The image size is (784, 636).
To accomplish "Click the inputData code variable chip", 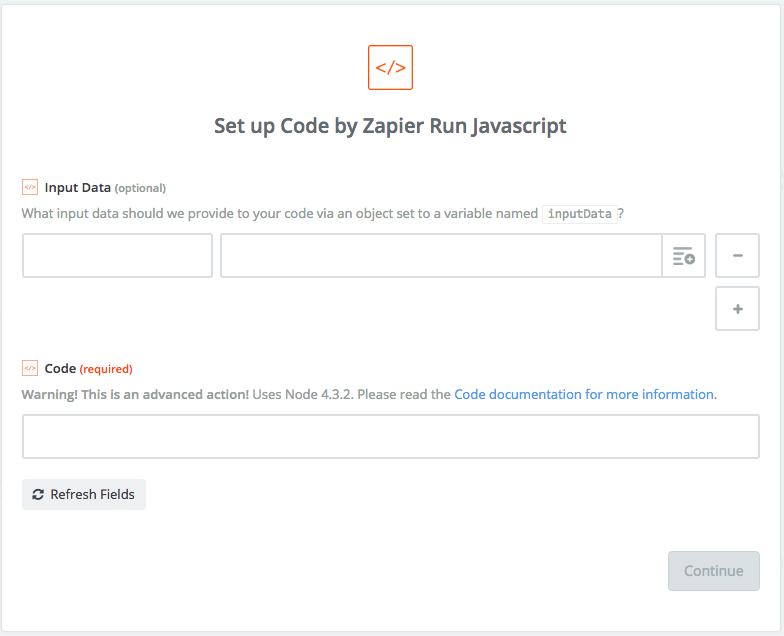I will [579, 214].
